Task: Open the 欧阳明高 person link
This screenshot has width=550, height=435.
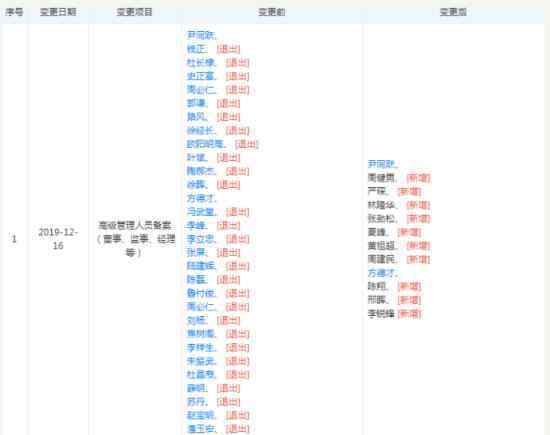Action: coord(205,144)
